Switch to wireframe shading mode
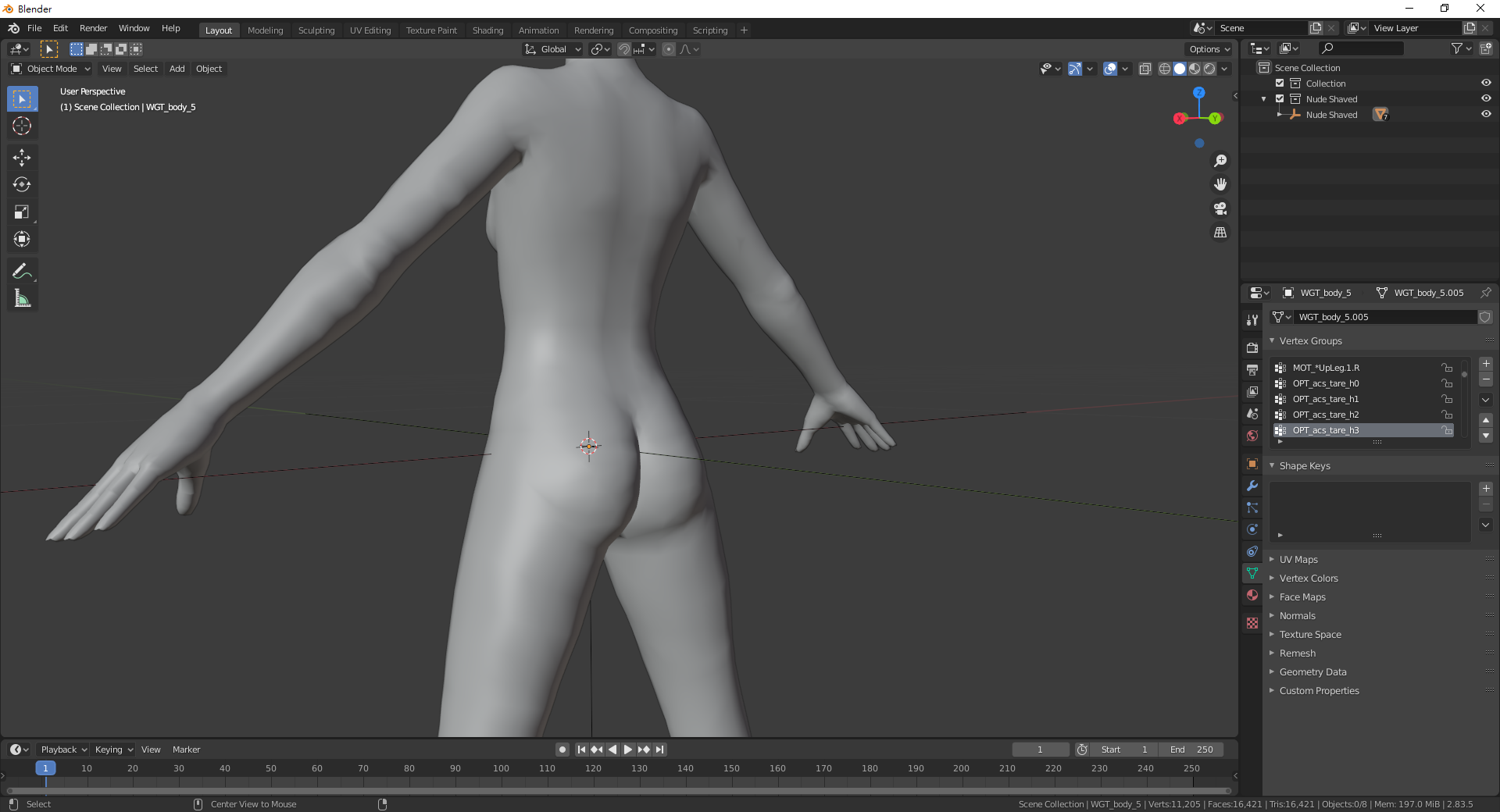The width and height of the screenshot is (1500, 812). (1164, 69)
